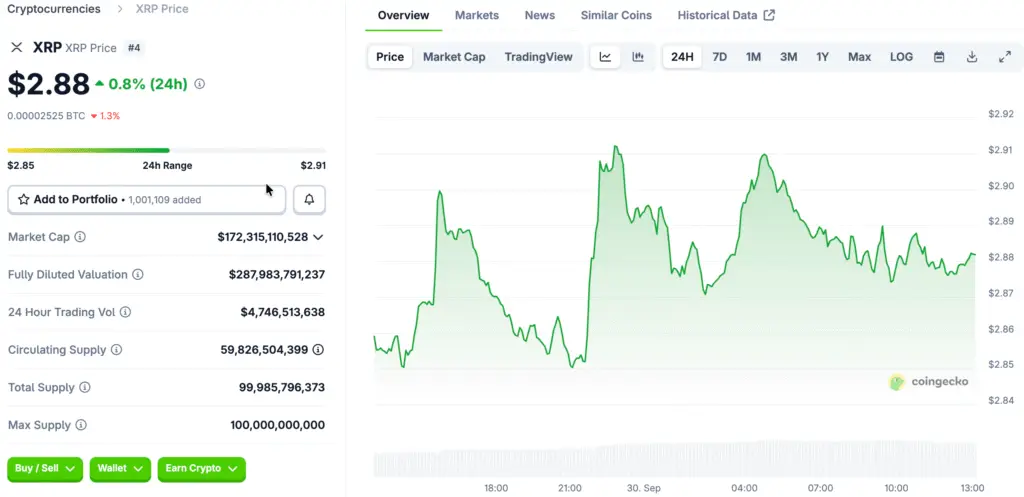Select the Max time range
Viewport: 1024px width, 497px height.
(859, 57)
